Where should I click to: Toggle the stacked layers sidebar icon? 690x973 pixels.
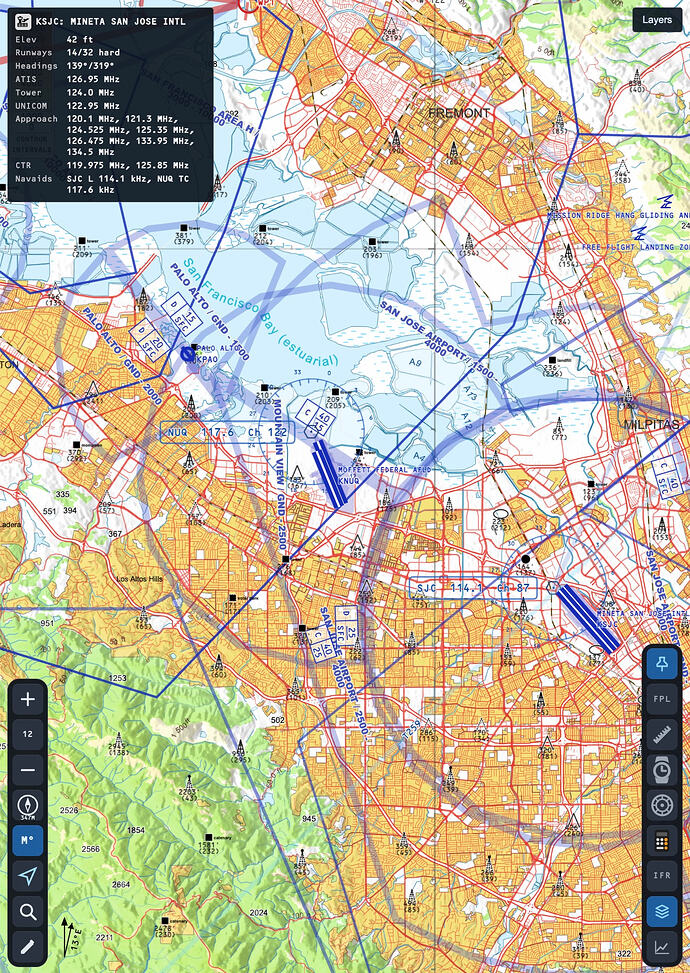(x=662, y=912)
